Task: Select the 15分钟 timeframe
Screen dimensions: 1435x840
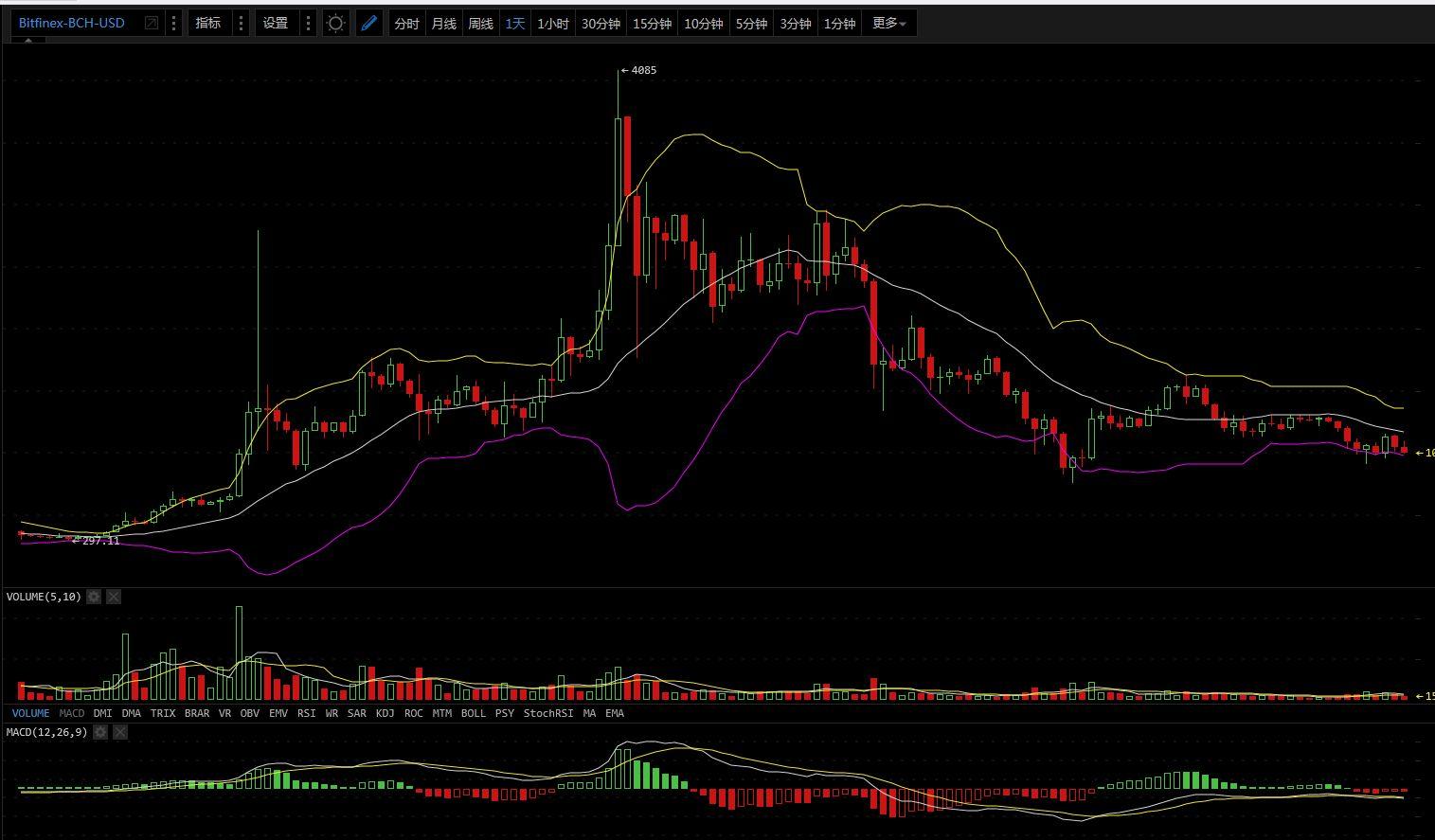Action: (x=652, y=24)
